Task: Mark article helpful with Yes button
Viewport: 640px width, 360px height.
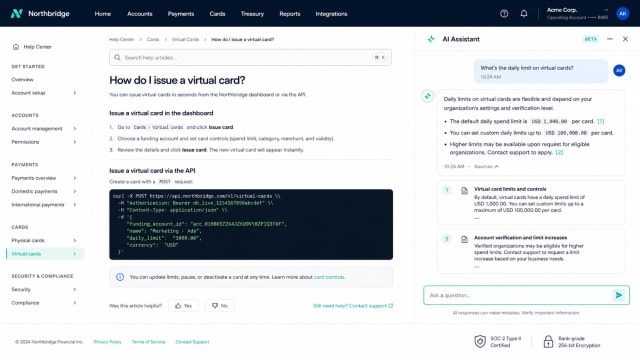Action: point(183,306)
